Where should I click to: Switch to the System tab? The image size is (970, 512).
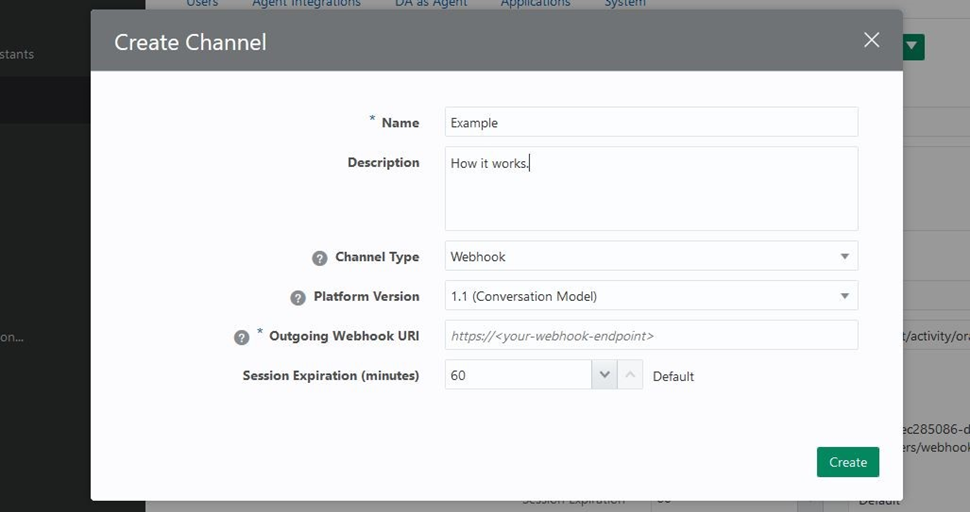click(x=624, y=4)
